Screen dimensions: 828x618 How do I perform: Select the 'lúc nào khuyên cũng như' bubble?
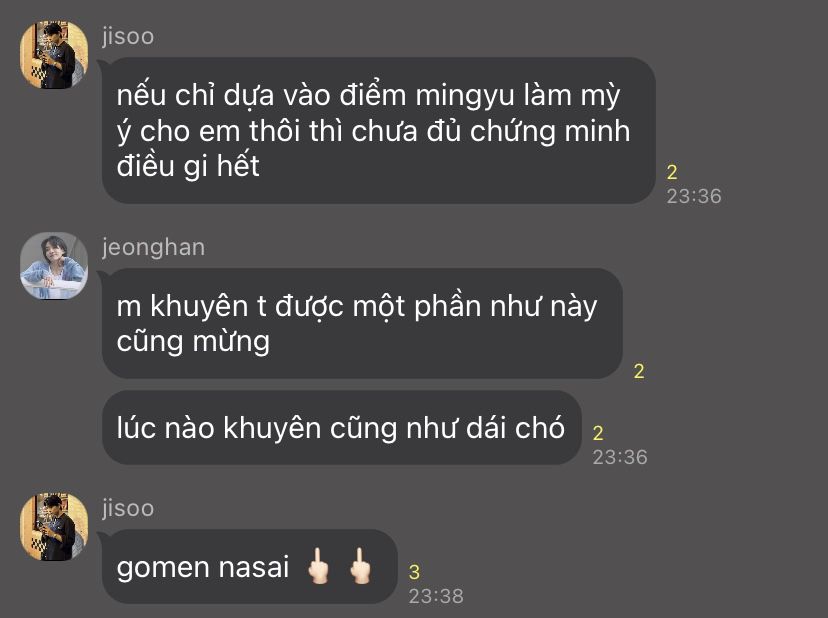341,427
